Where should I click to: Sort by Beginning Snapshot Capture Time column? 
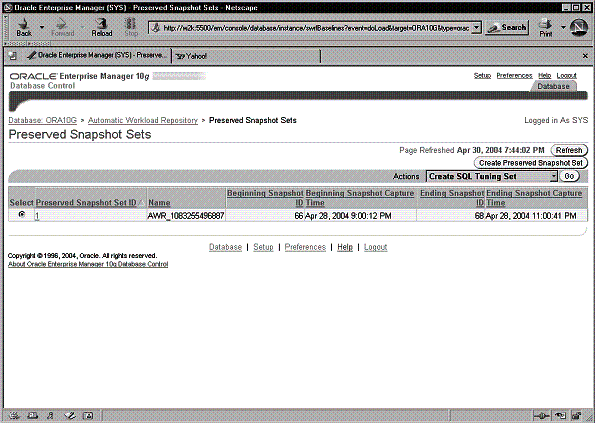point(360,198)
